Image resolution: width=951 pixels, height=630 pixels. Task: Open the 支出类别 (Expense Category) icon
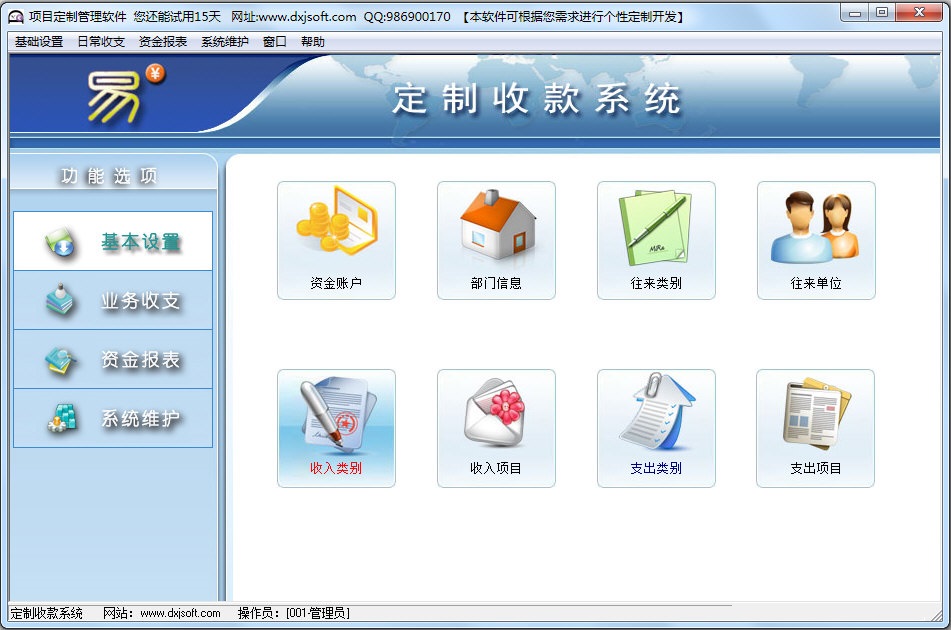[x=656, y=427]
